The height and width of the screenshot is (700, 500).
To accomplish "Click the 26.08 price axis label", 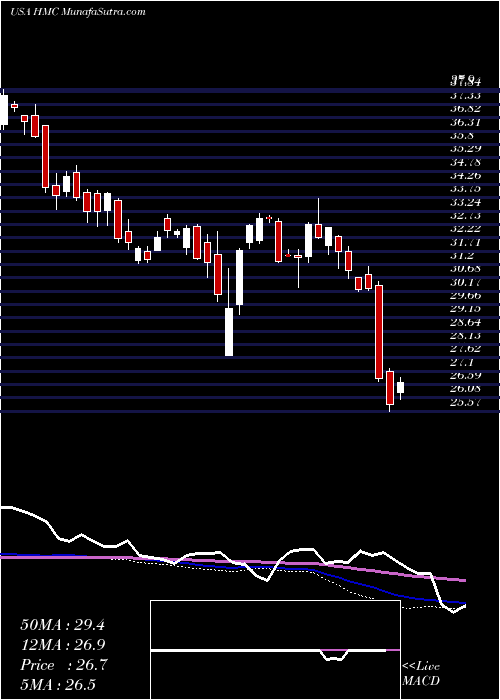I will coord(465,389).
